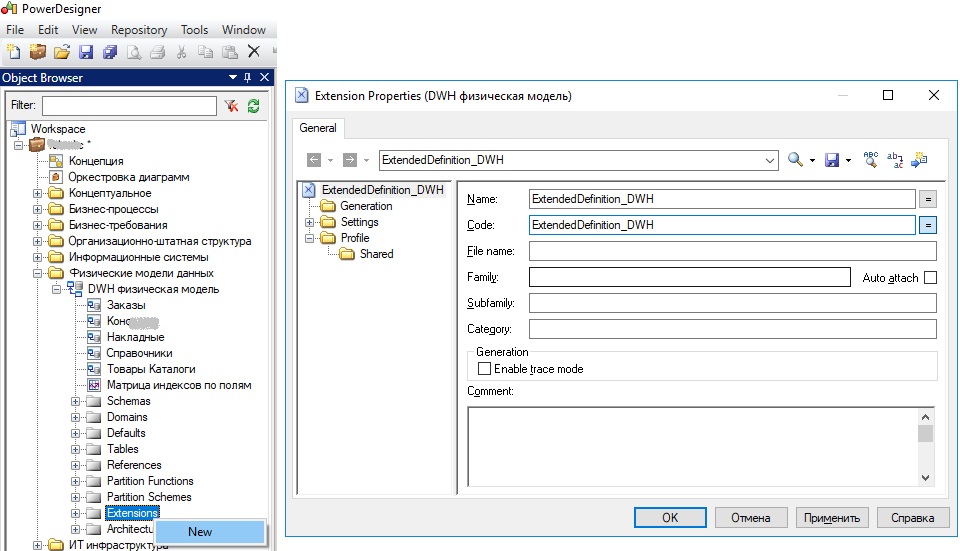
Task: Enable trace mode checkbox
Action: pyautogui.click(x=484, y=369)
